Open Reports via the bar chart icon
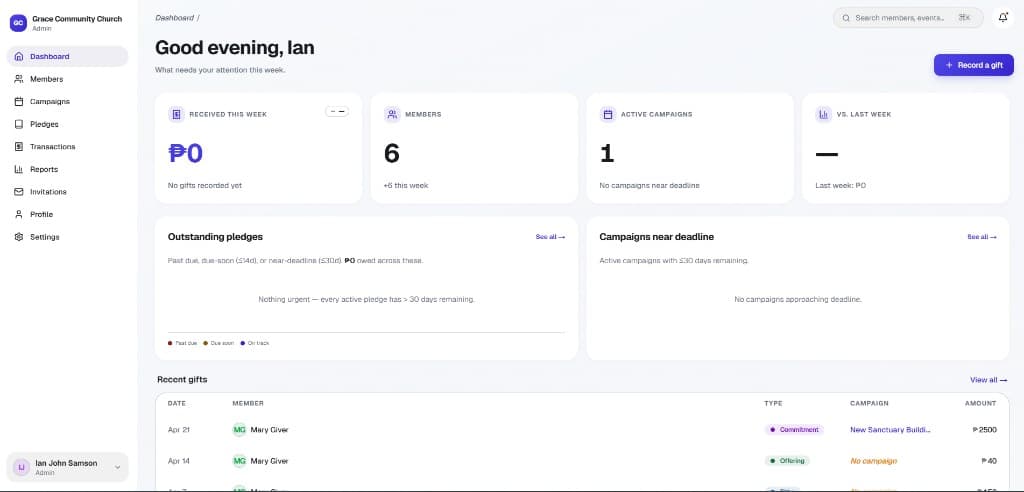Viewport: 1024px width, 492px height. tap(18, 169)
